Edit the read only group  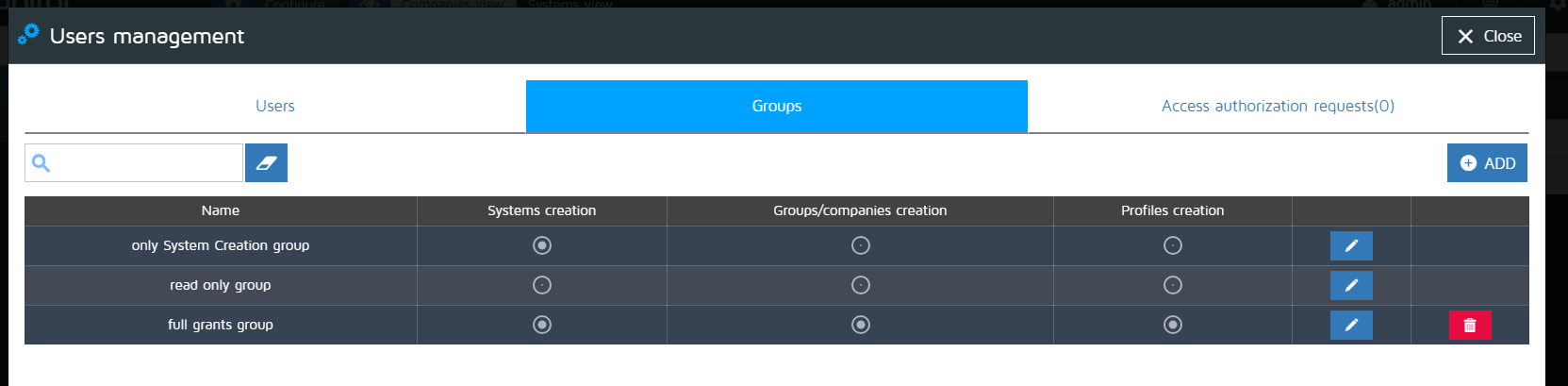(1351, 285)
